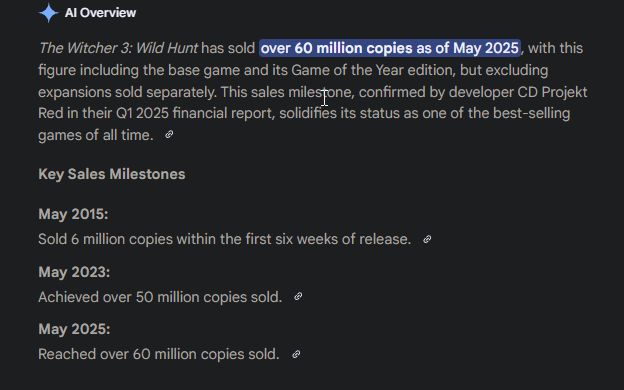The image size is (624, 390).
Task: Select the 'May 2015:' milestone label
Action: (x=73, y=214)
